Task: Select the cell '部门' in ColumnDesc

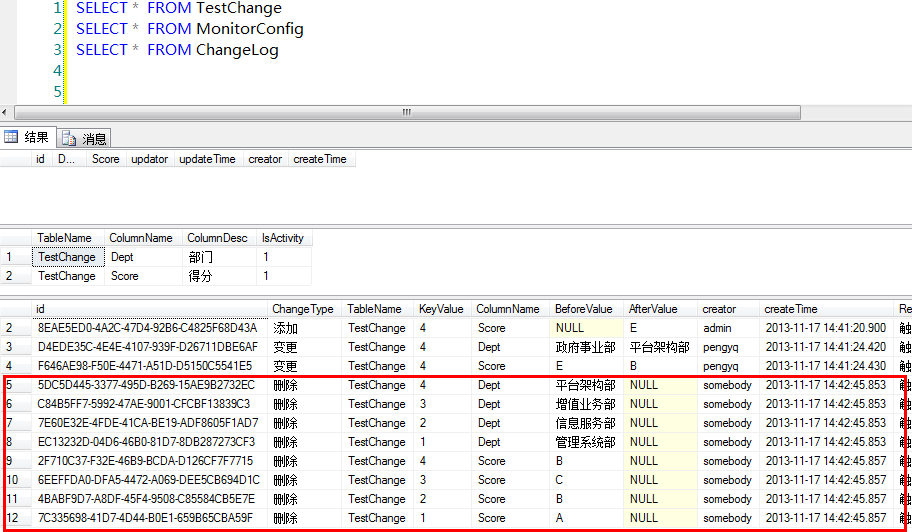Action: pyautogui.click(x=219, y=257)
